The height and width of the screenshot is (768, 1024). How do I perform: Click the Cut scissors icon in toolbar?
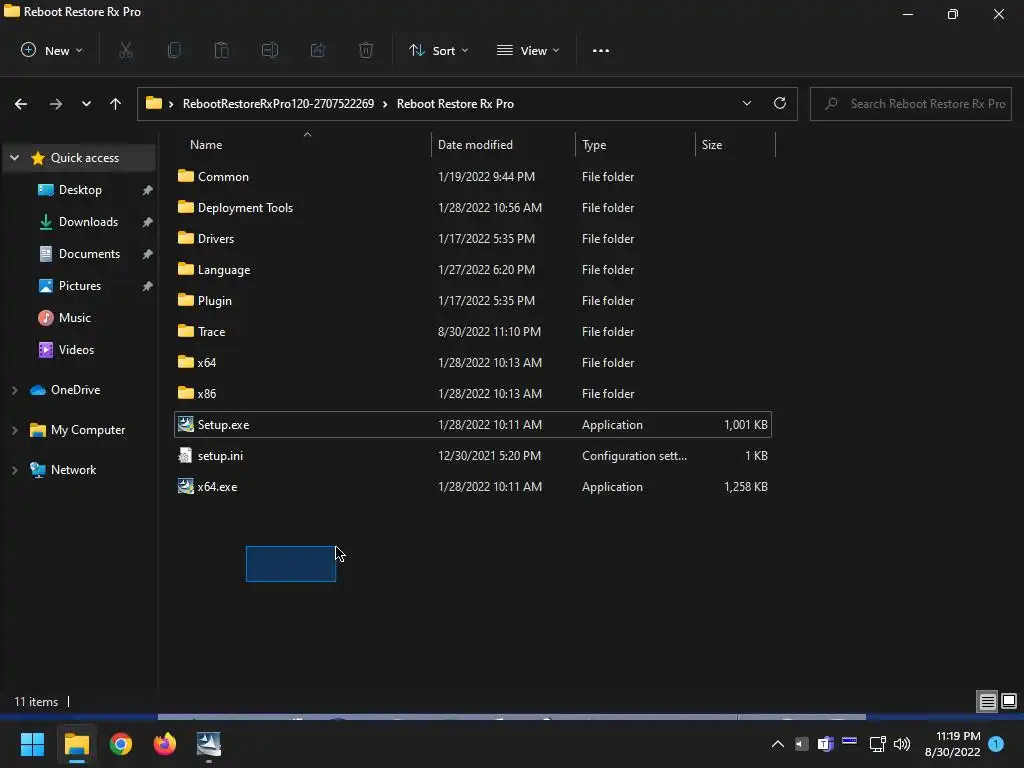(x=126, y=50)
